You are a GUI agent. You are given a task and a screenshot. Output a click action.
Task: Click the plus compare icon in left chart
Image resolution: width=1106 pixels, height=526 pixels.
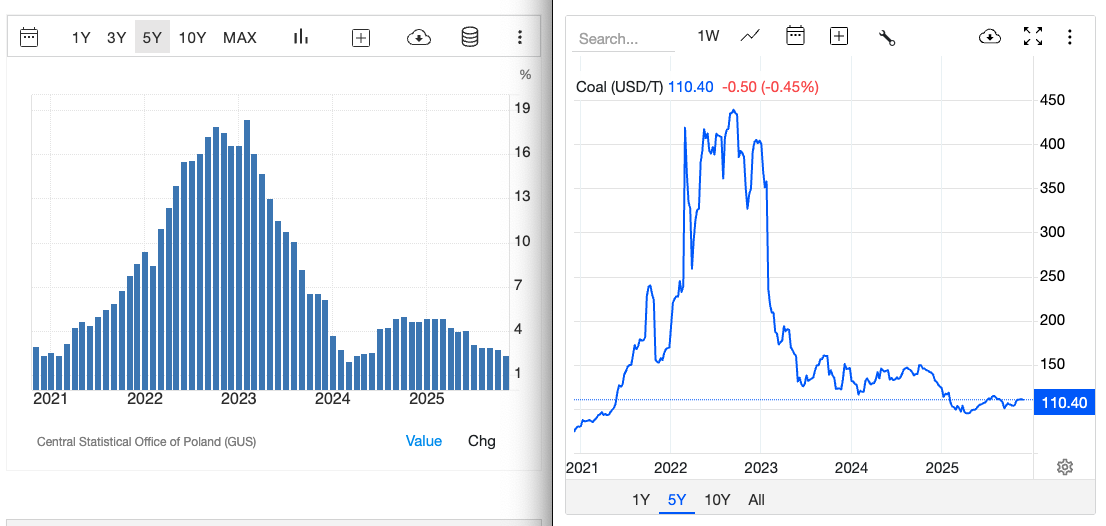coord(361,38)
